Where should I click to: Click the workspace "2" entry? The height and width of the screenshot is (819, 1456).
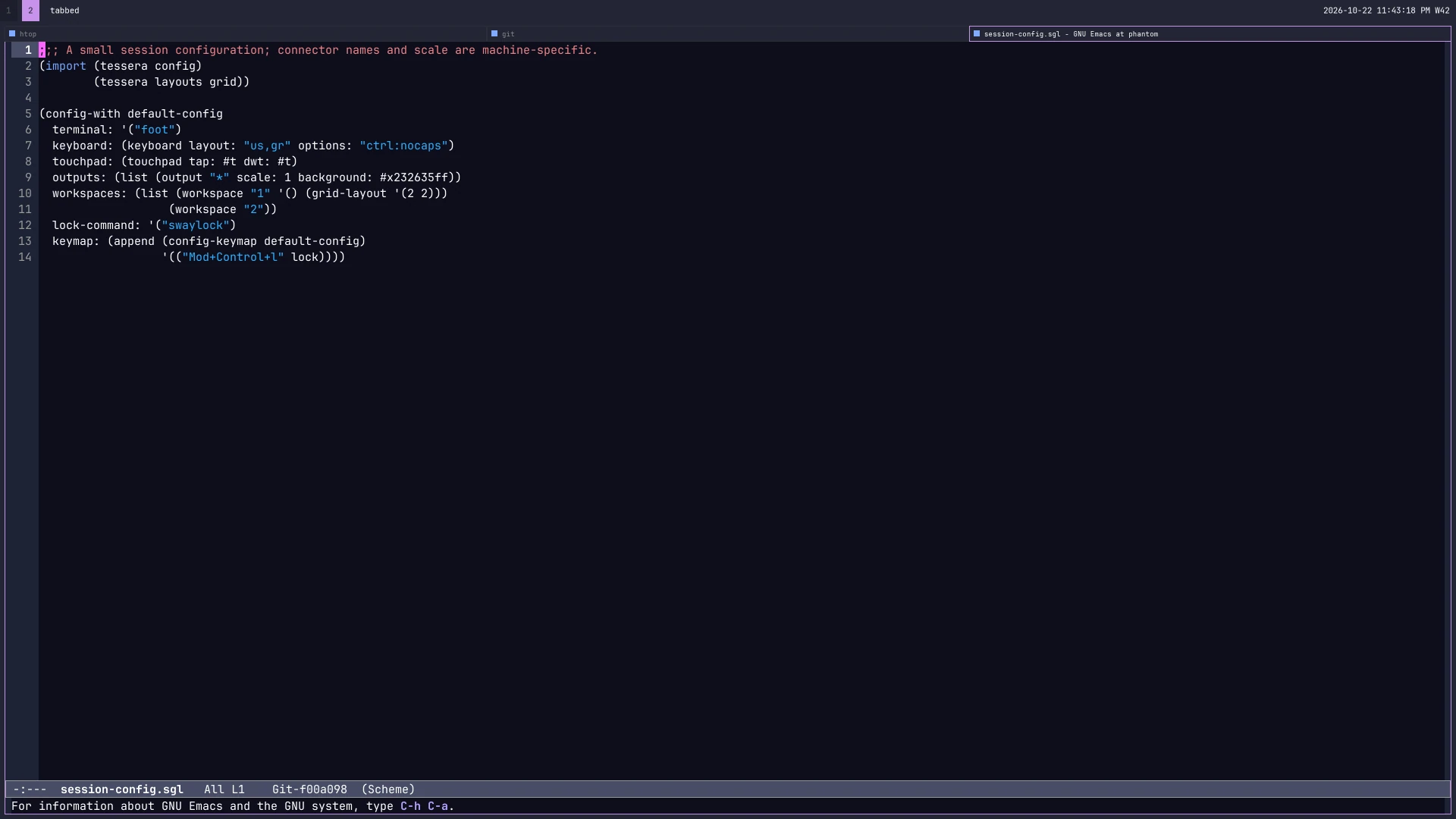220,209
